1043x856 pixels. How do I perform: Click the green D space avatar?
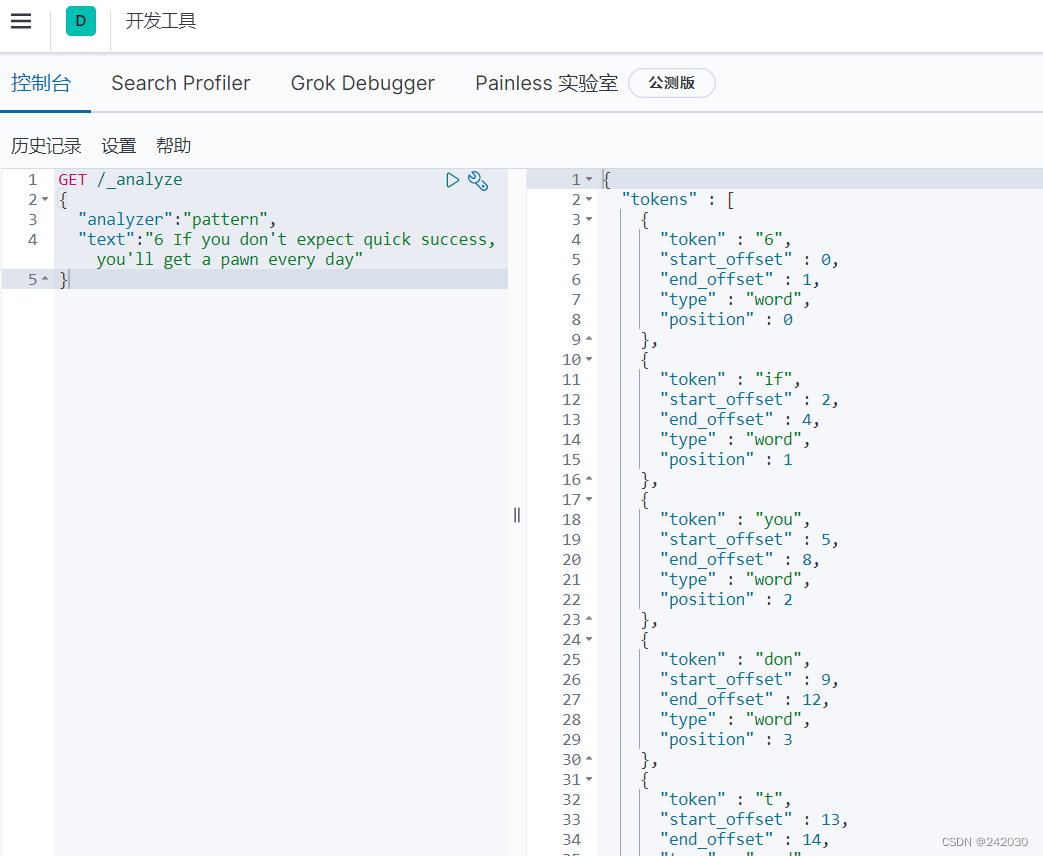[x=80, y=21]
